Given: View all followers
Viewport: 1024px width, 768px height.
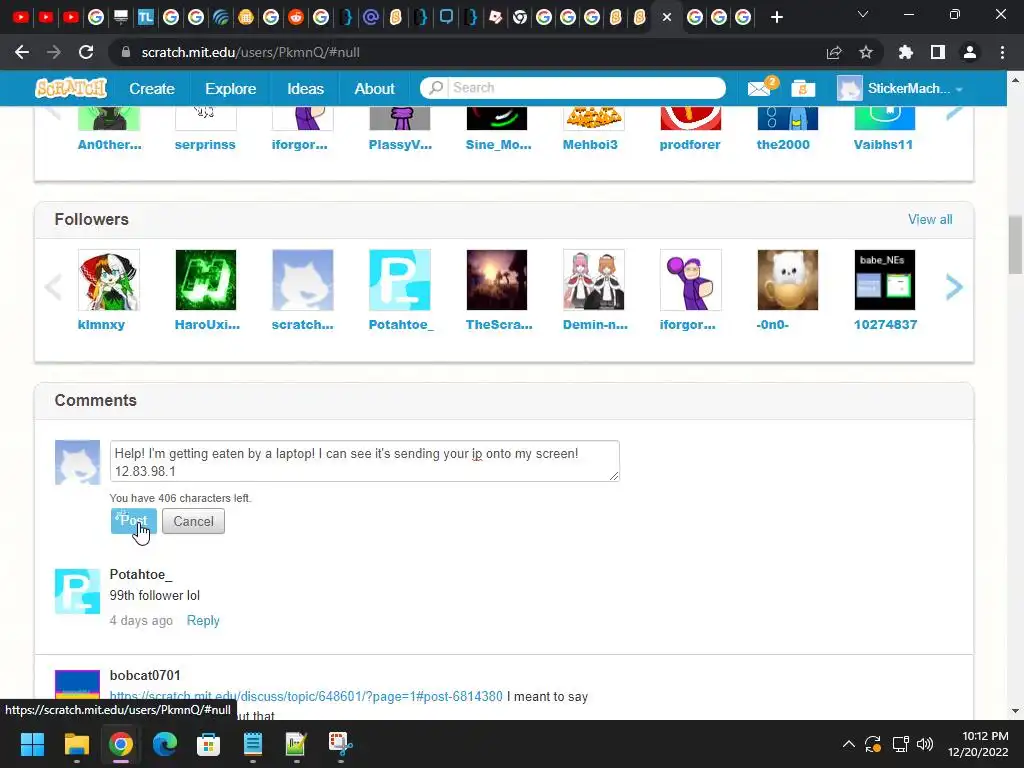Looking at the screenshot, I should coord(930,219).
